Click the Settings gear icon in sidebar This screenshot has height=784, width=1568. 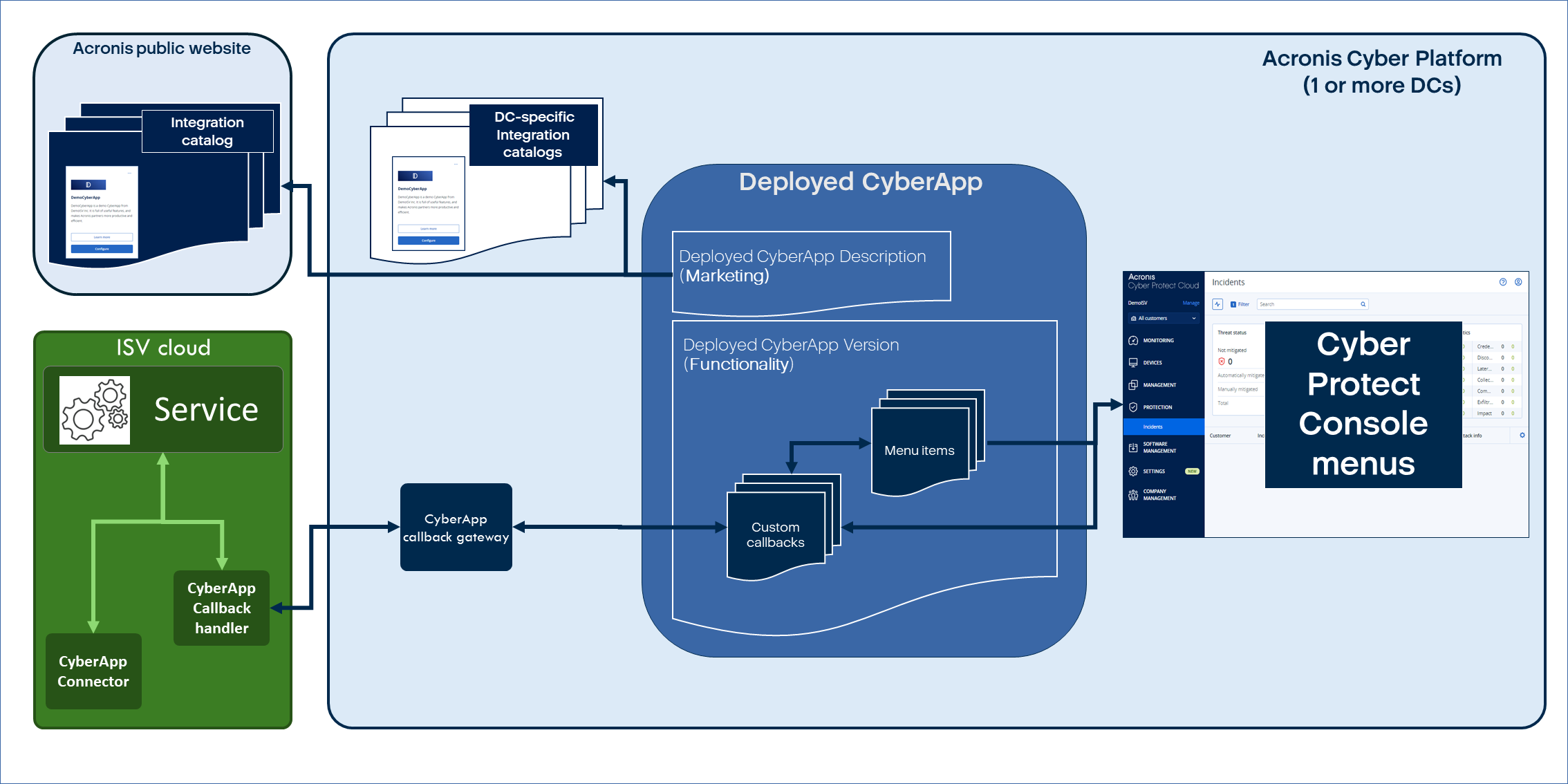1133,472
